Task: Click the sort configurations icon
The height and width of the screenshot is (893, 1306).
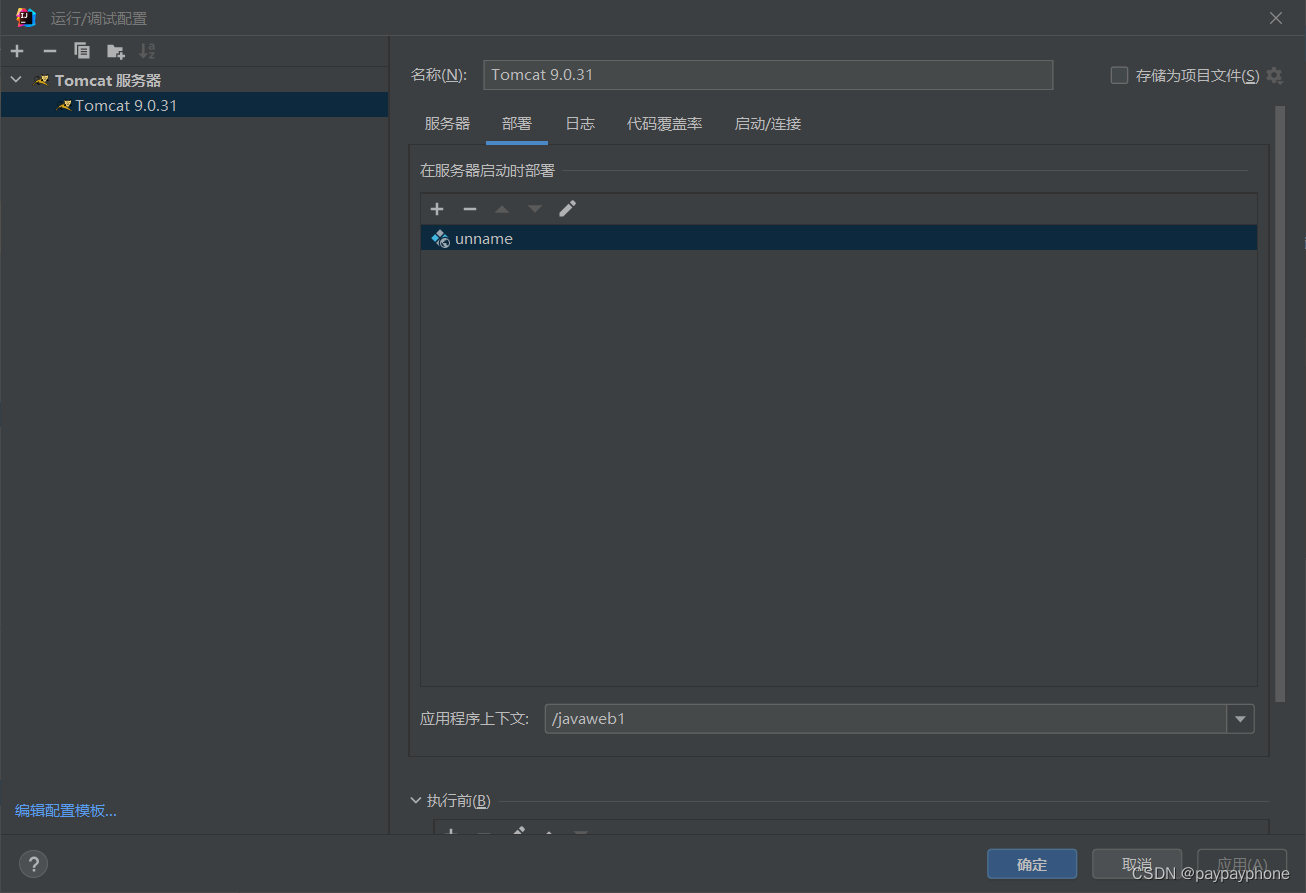Action: point(148,50)
